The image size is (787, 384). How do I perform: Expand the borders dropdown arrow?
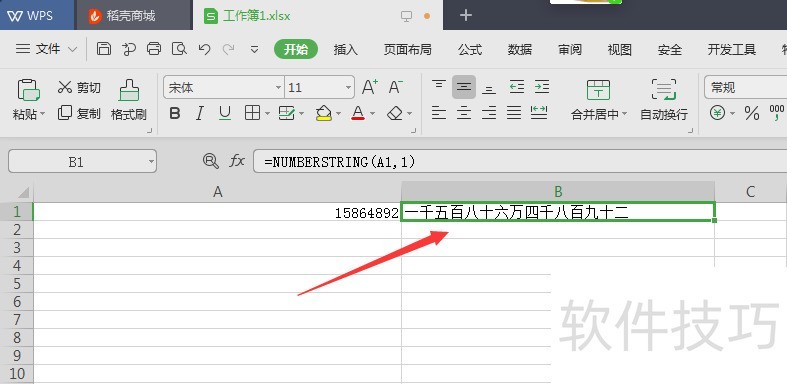pyautogui.click(x=267, y=114)
